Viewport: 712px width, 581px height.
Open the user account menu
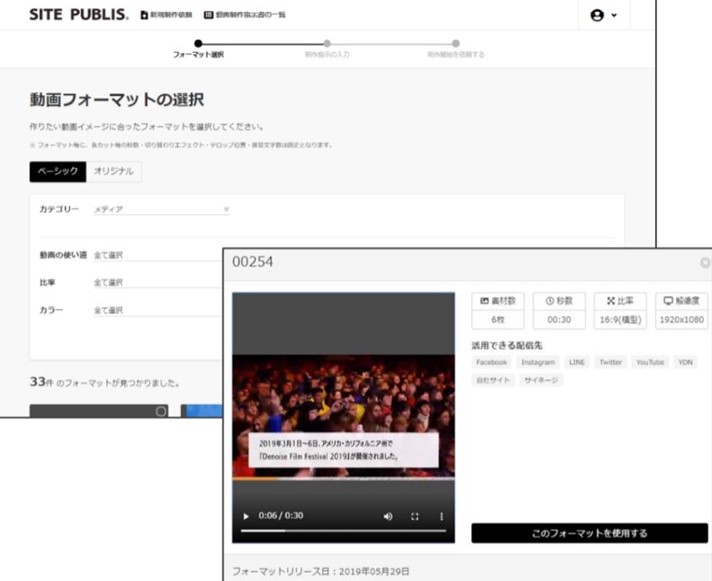pyautogui.click(x=604, y=15)
